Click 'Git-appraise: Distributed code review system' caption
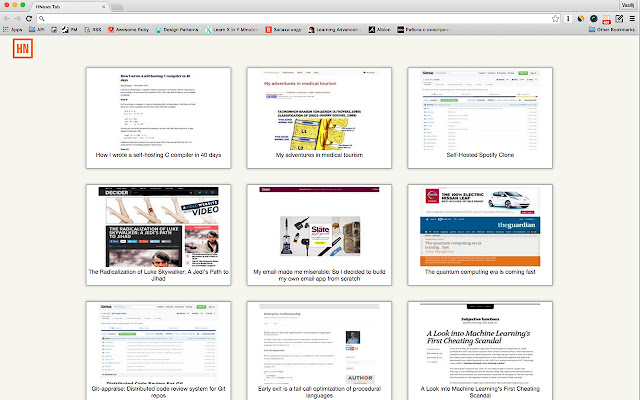 (158, 392)
